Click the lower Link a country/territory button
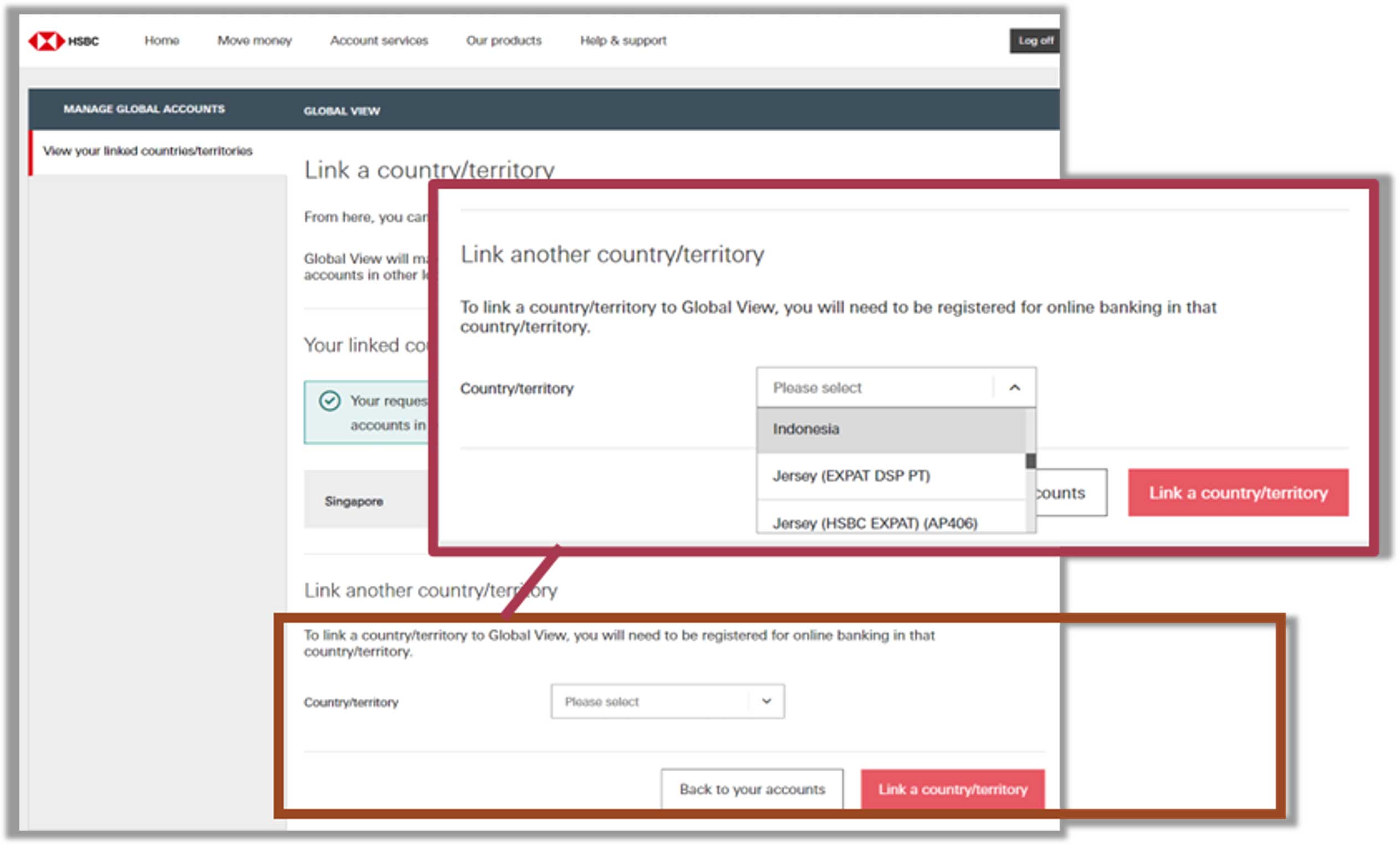 coord(953,790)
